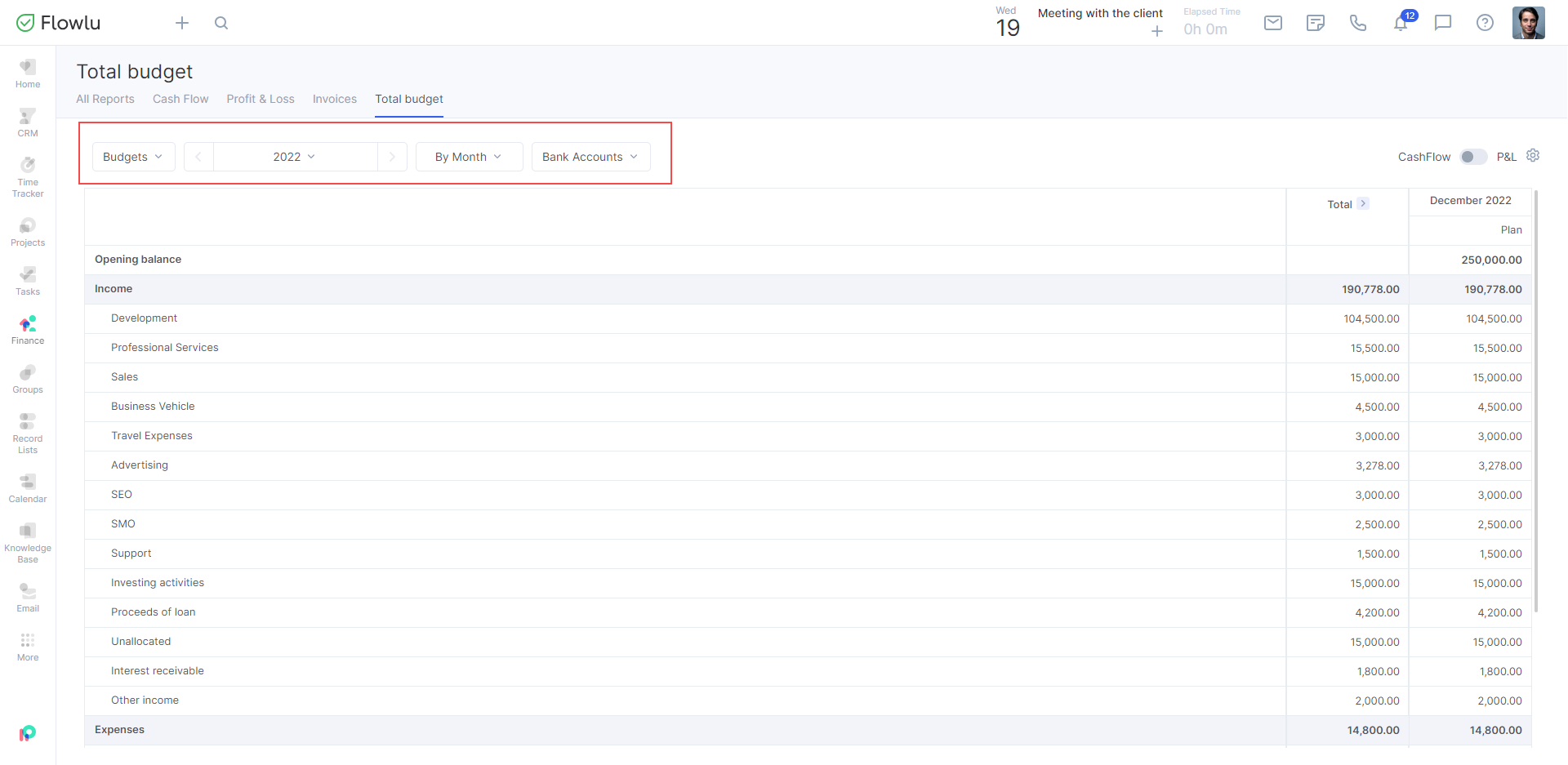The height and width of the screenshot is (765, 1568).
Task: Click the Advertising row label
Action: tap(140, 465)
